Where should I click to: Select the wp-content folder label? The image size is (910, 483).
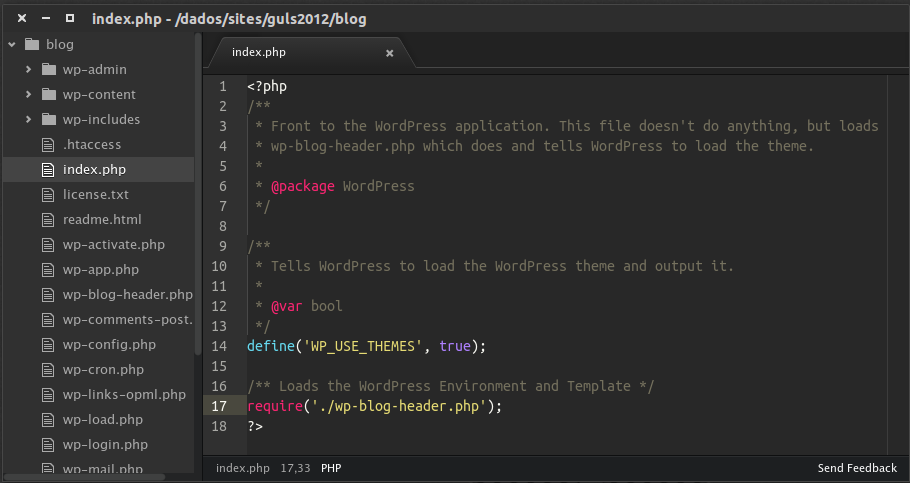pos(99,94)
